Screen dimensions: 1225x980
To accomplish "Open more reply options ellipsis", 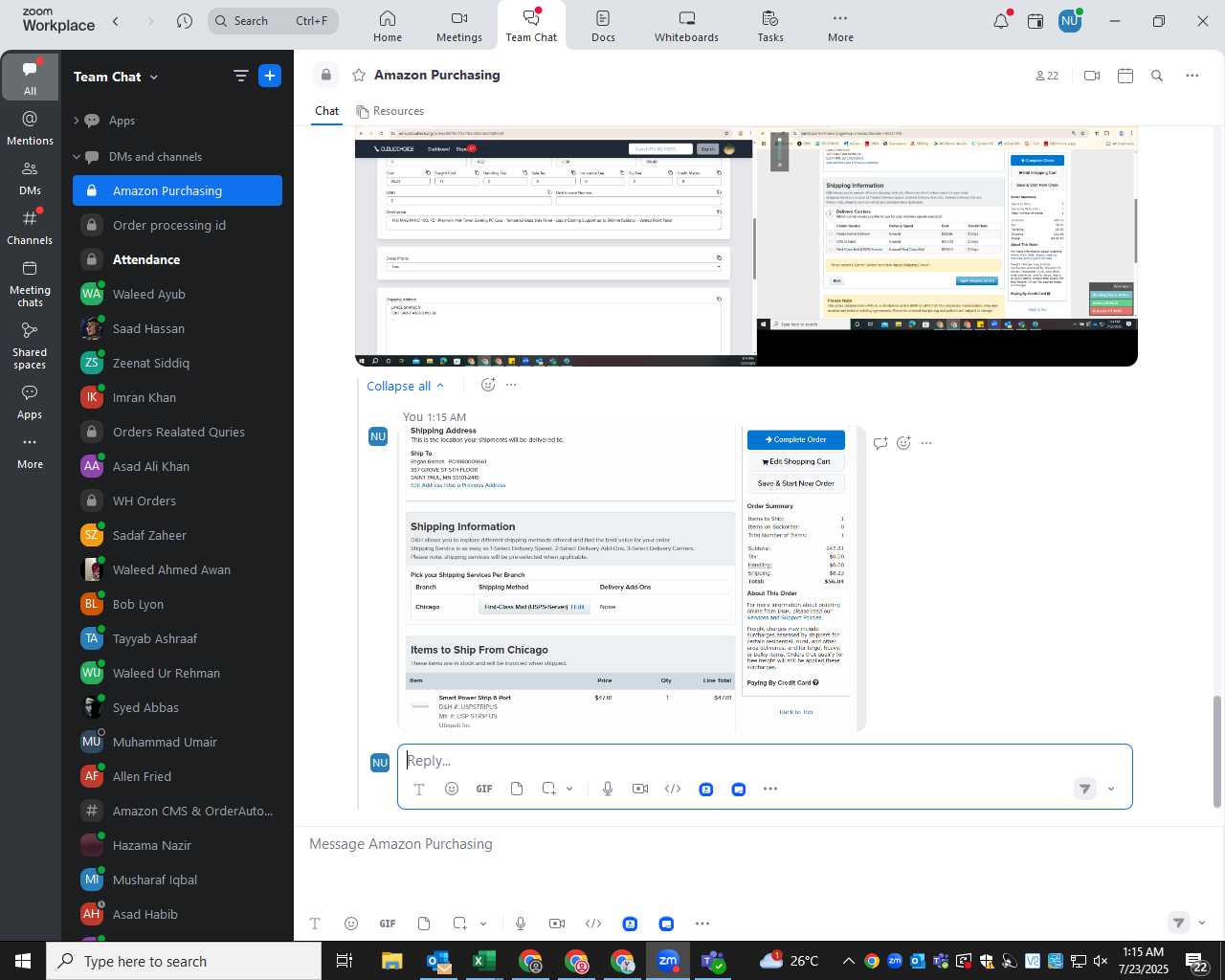I will [x=770, y=789].
